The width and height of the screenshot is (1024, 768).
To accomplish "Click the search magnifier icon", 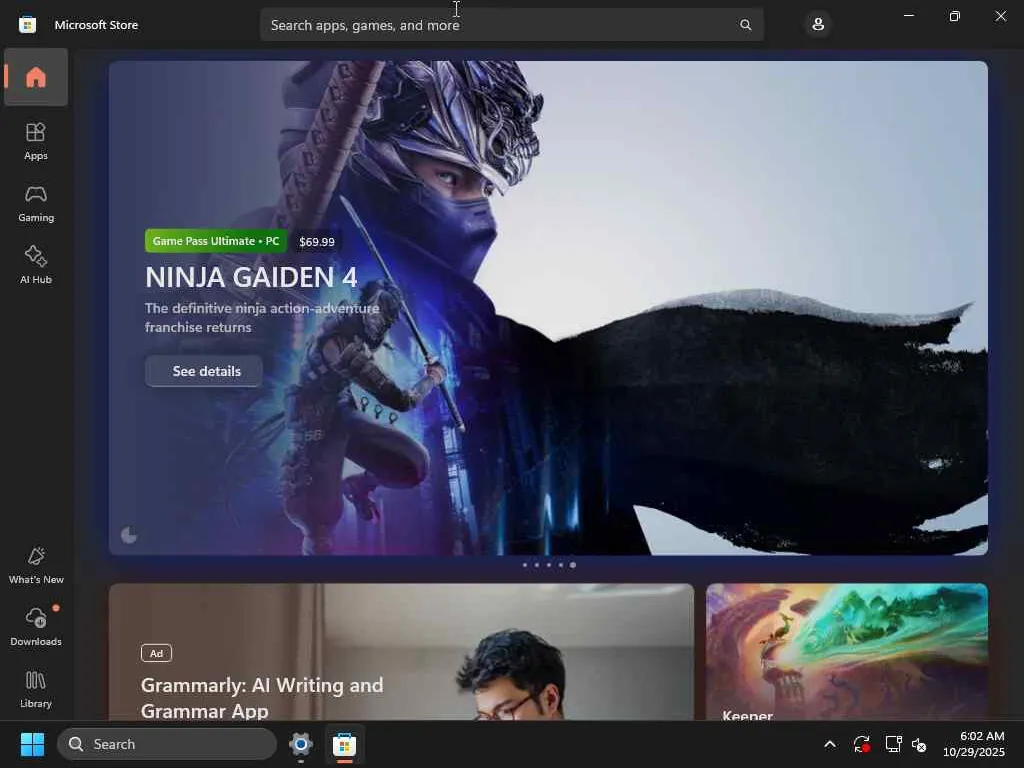I will [745, 25].
